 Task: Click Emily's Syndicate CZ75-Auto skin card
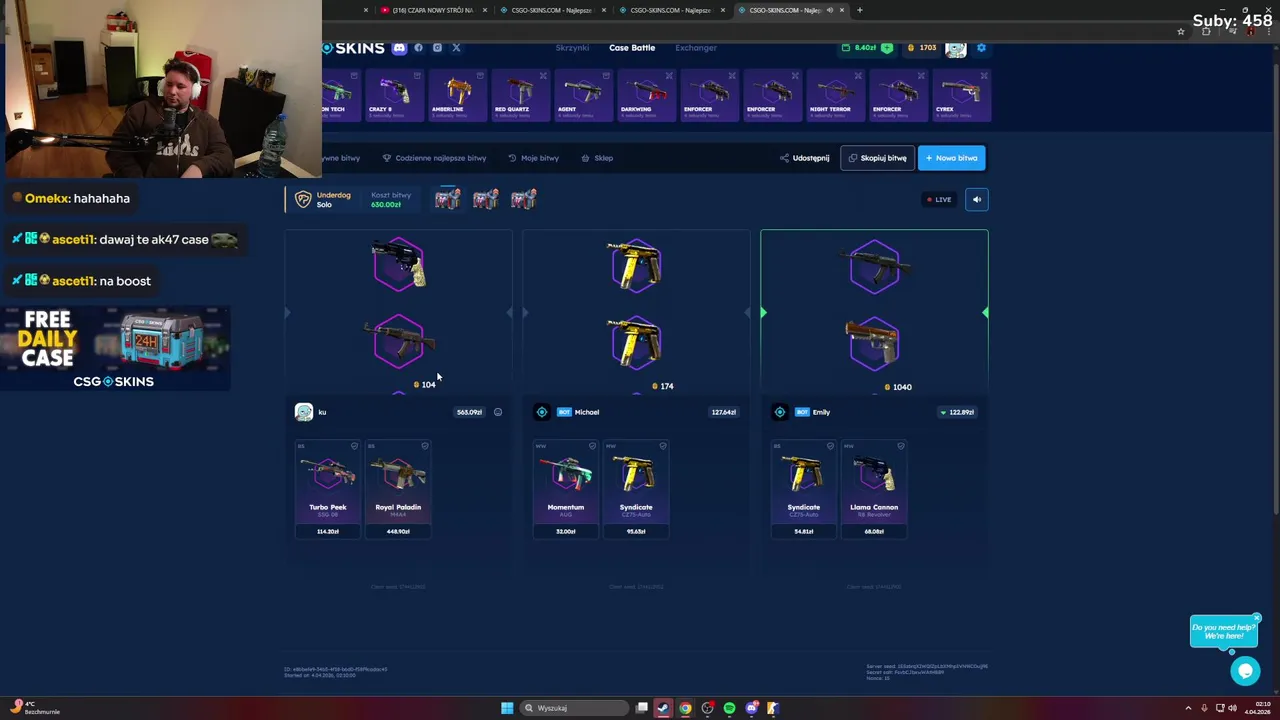tap(804, 489)
